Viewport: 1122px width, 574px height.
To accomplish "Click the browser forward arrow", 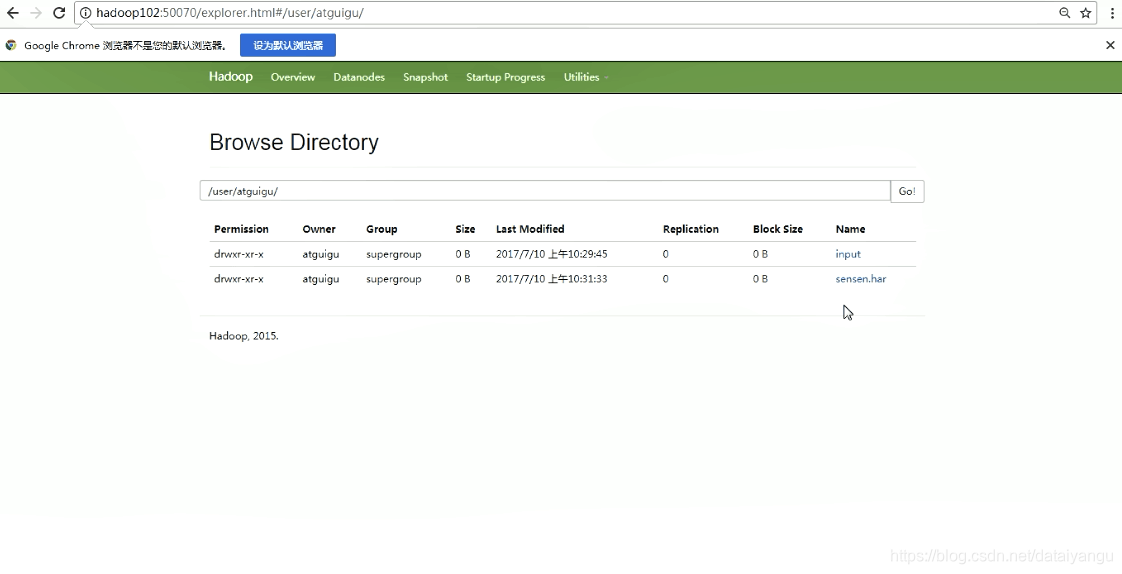I will point(36,13).
